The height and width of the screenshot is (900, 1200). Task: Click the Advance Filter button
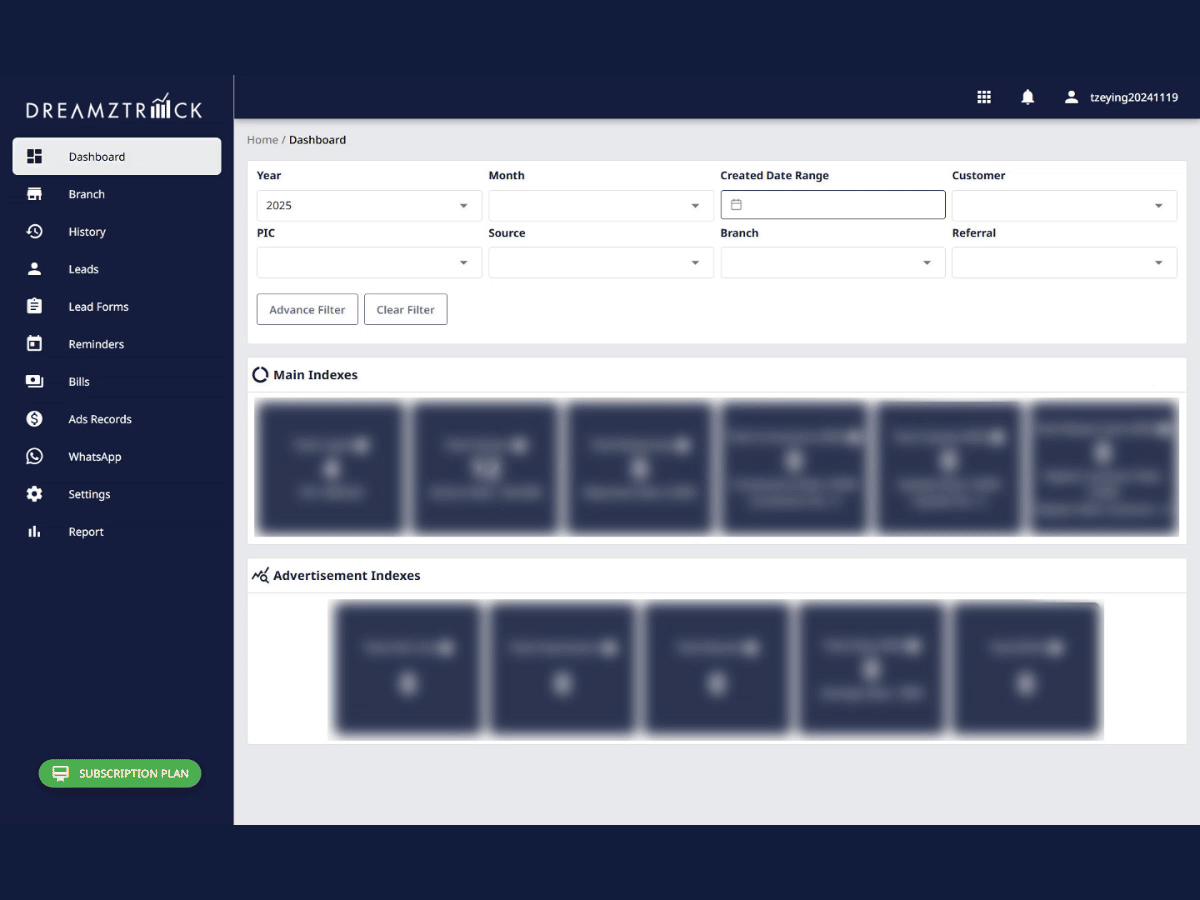(307, 310)
